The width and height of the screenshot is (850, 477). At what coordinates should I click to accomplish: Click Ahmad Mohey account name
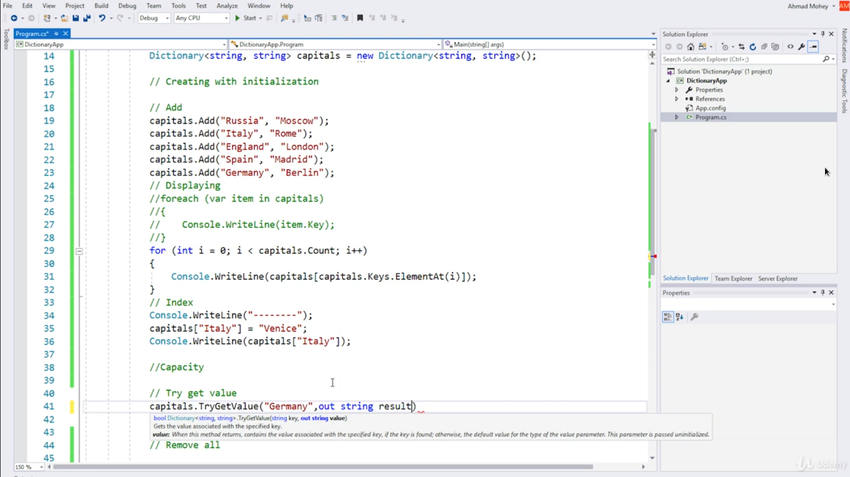pos(808,6)
